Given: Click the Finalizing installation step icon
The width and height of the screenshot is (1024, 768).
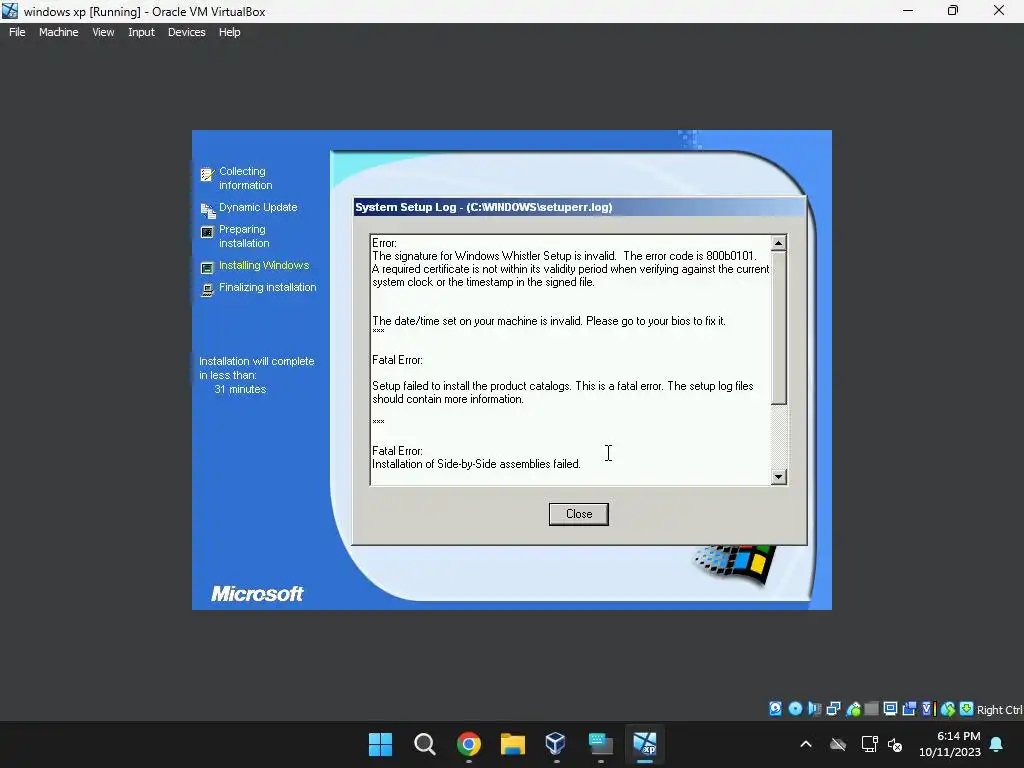Looking at the screenshot, I should point(207,290).
